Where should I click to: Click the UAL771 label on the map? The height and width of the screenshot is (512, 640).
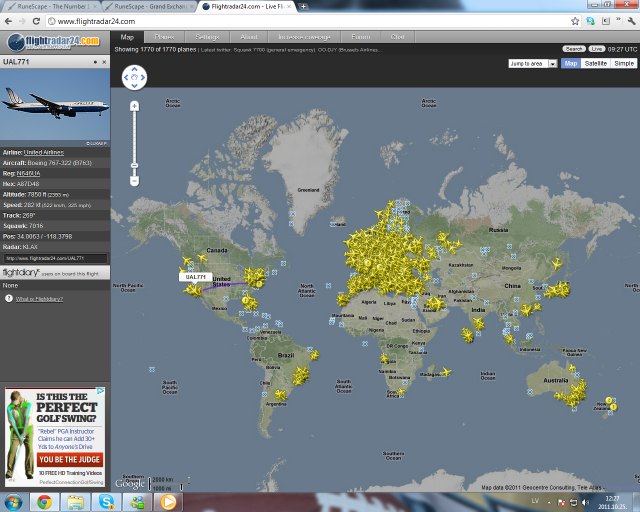coord(196,277)
